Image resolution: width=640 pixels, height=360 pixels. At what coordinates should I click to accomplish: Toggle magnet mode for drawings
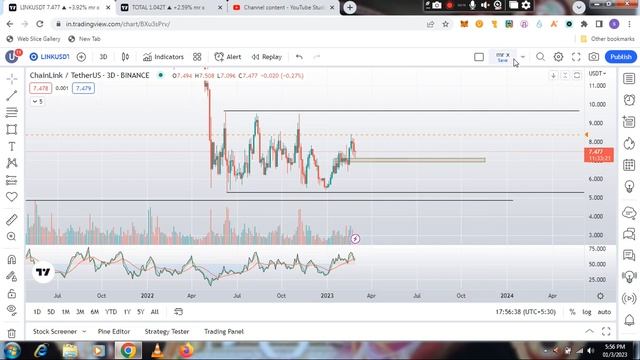coord(12,259)
